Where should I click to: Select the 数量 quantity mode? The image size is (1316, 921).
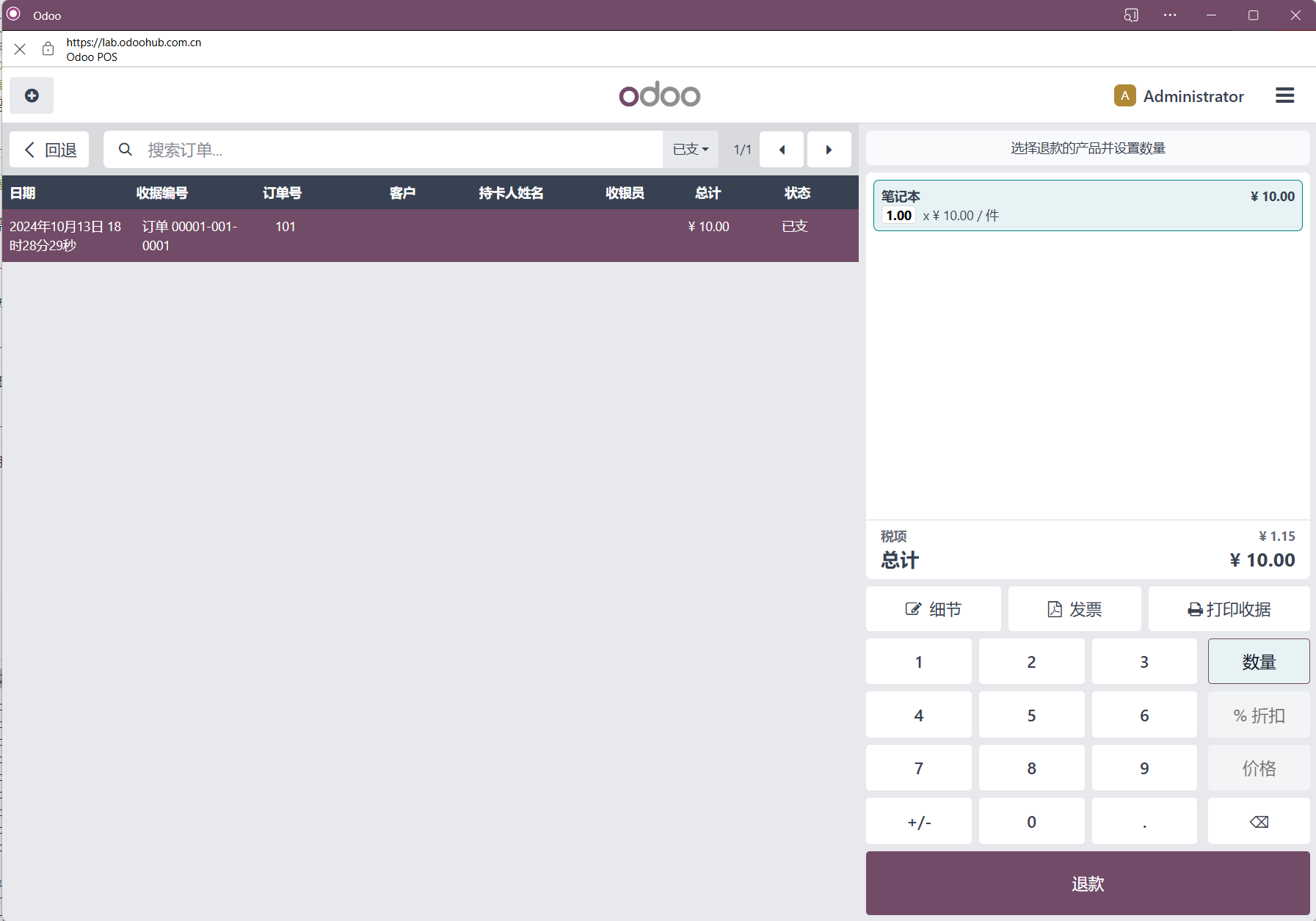pyautogui.click(x=1259, y=661)
